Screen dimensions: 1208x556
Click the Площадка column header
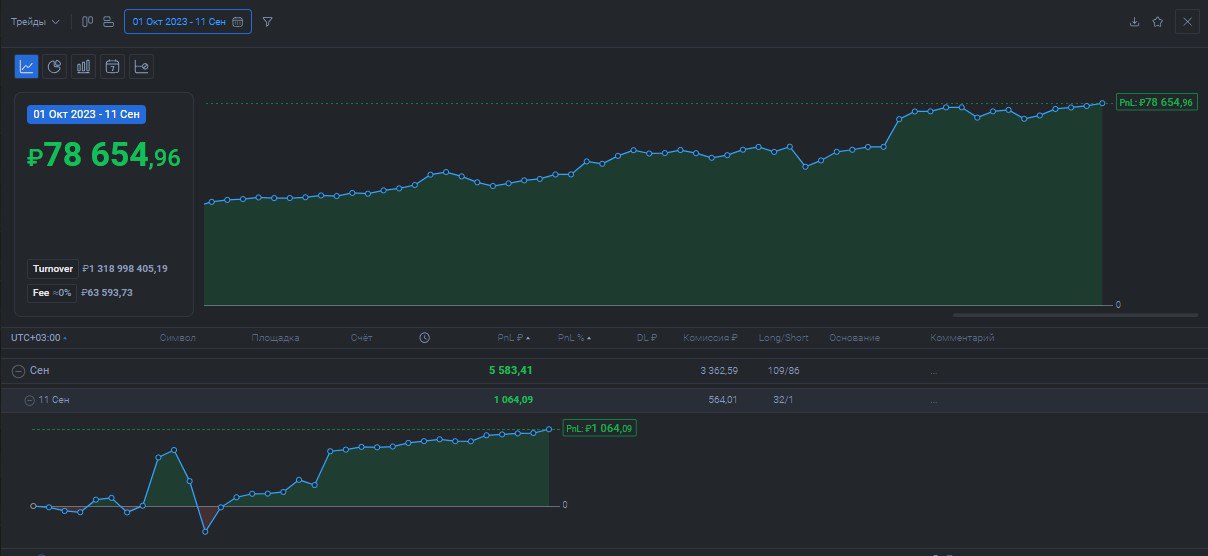coord(275,338)
